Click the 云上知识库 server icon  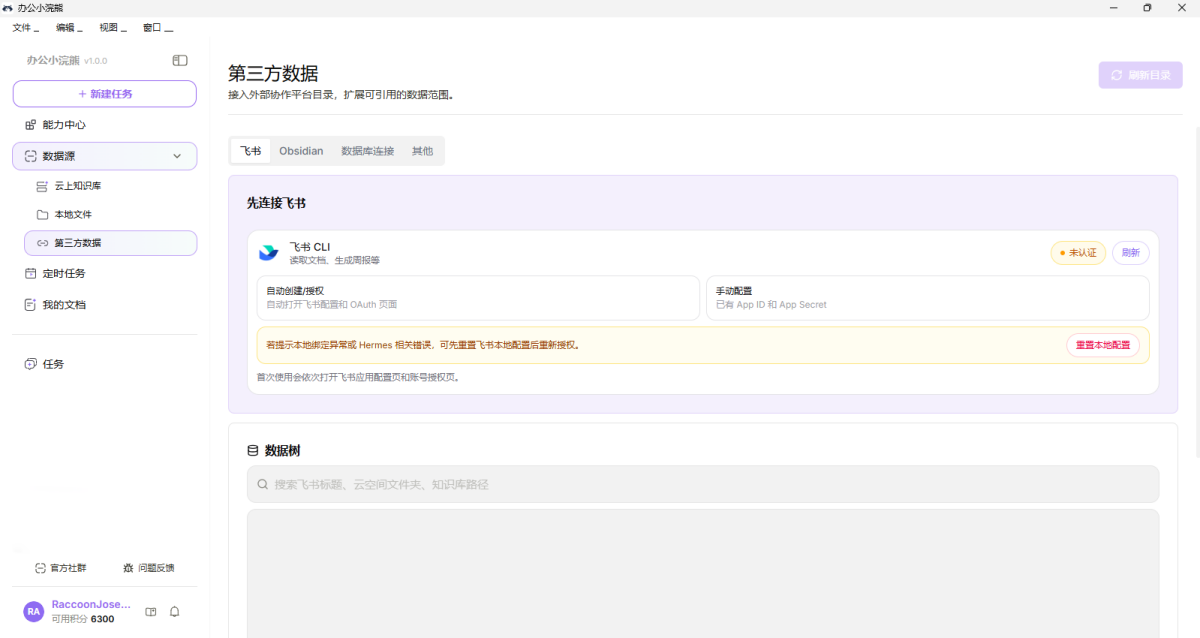[42, 186]
